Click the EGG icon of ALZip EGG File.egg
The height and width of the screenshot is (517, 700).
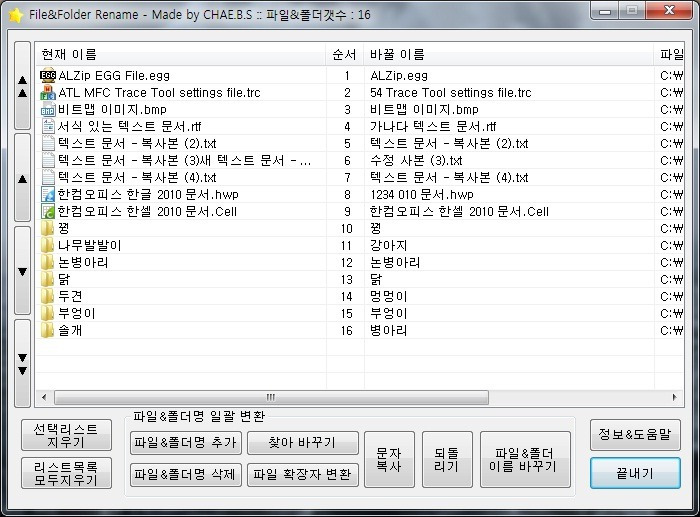pyautogui.click(x=48, y=75)
